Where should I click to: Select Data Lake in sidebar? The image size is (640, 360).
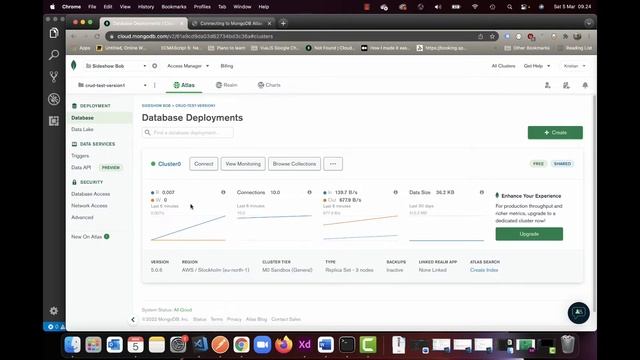click(x=82, y=129)
